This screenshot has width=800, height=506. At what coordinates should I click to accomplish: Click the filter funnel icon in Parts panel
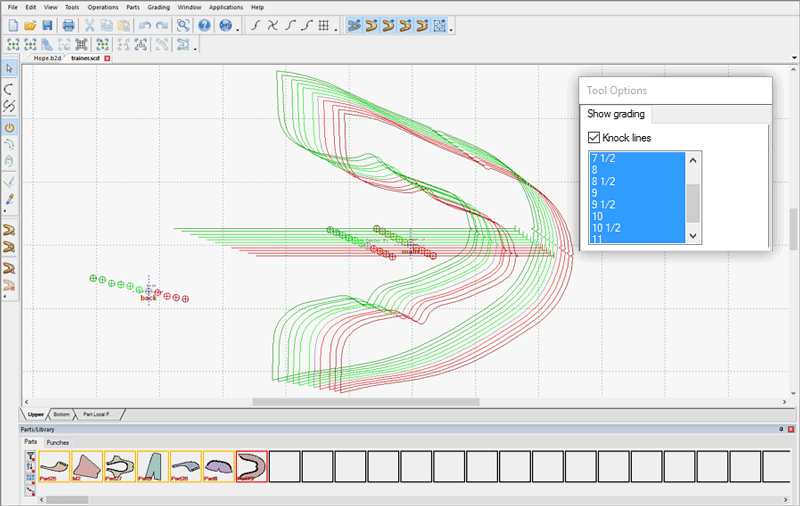click(31, 456)
